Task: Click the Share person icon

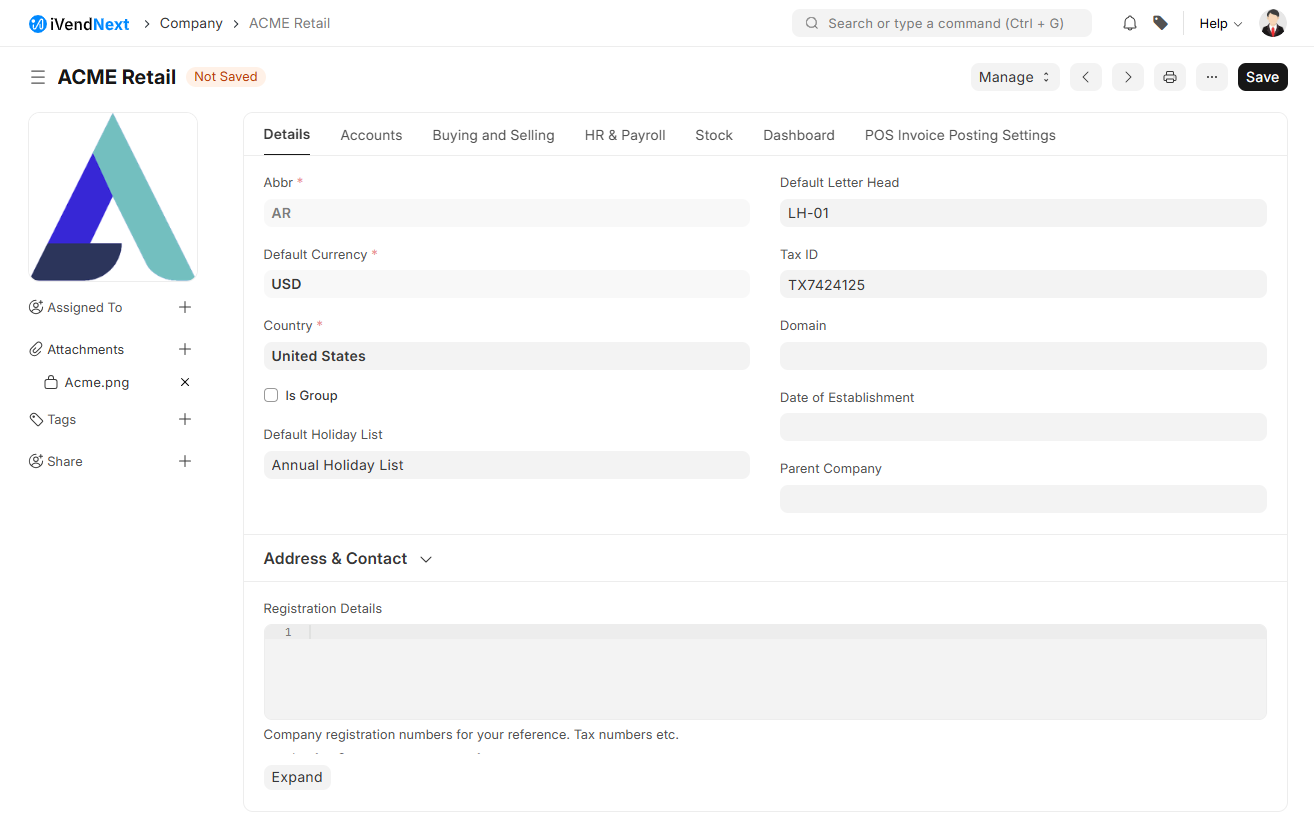Action: [x=37, y=461]
